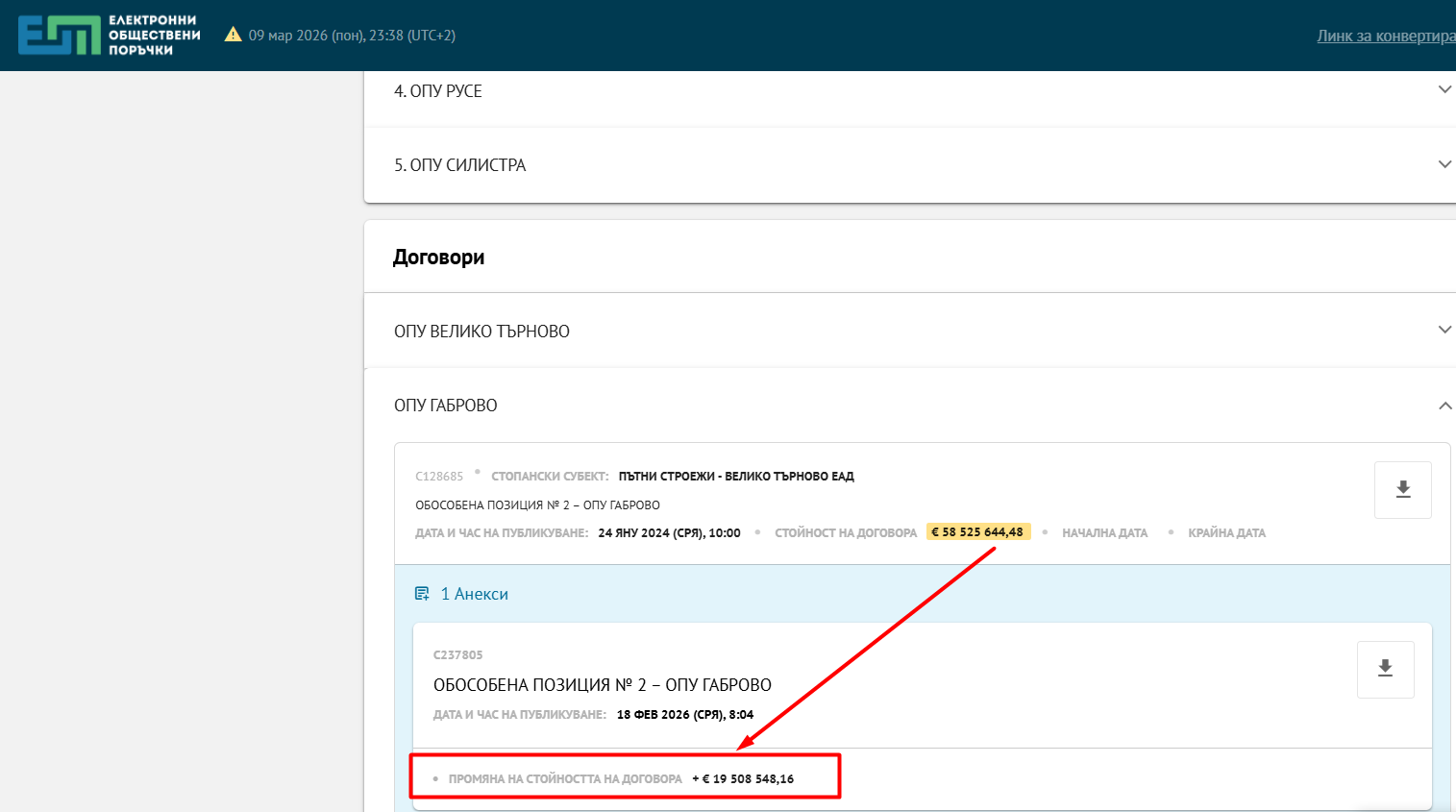Click the "1 Анекси" annexes label
Screen dimensions: 1456x812
(474, 594)
